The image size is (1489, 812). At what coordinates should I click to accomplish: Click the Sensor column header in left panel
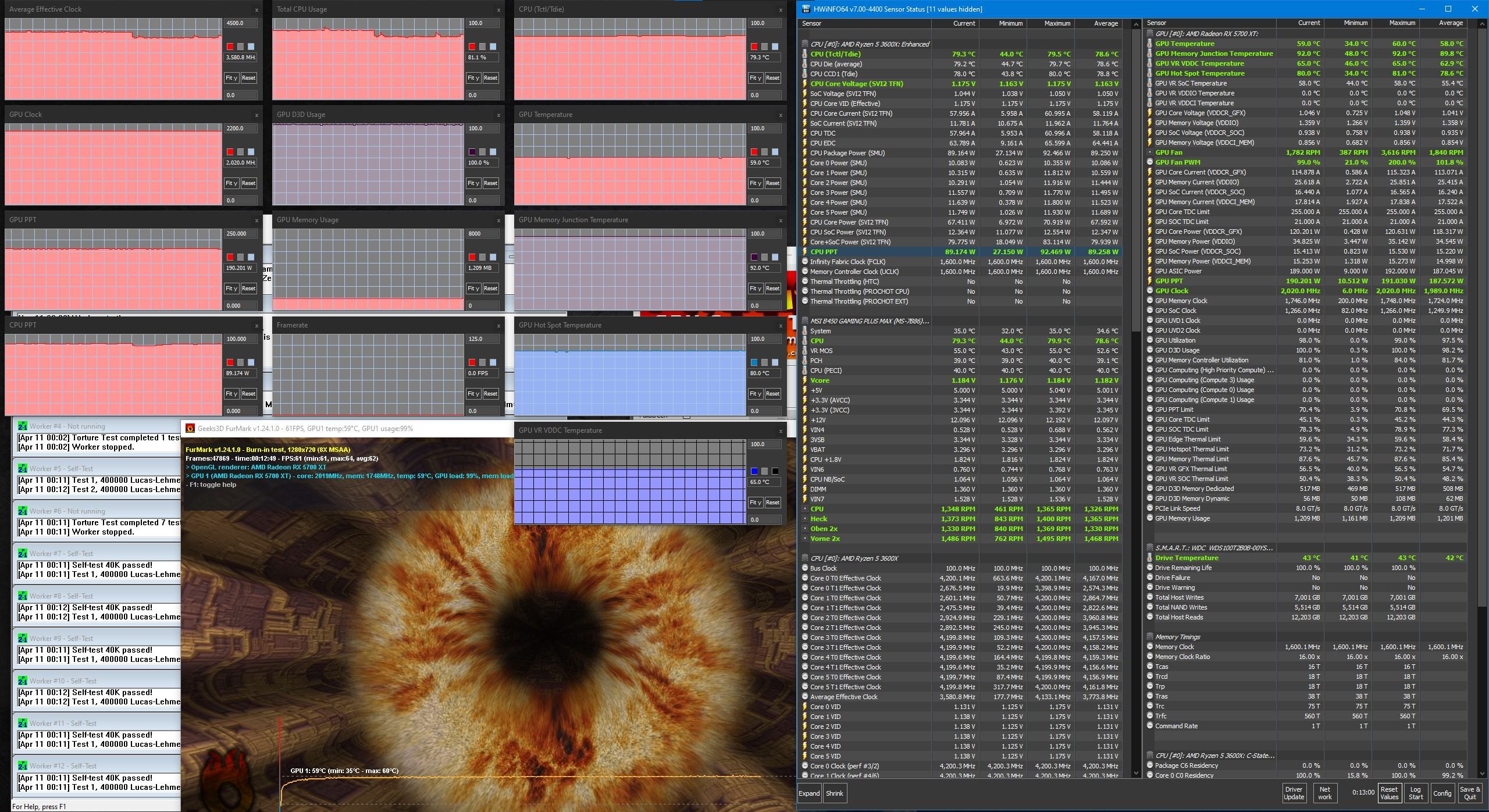(865, 23)
